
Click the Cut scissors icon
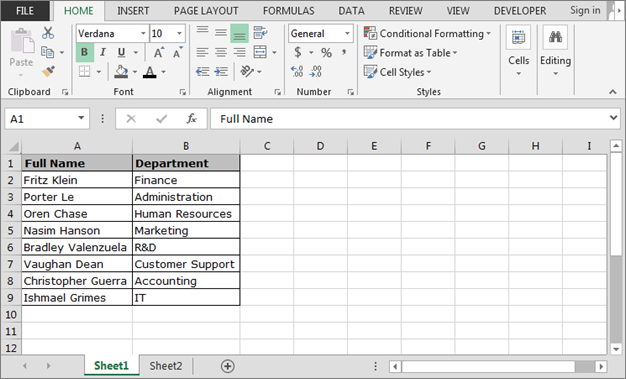48,33
